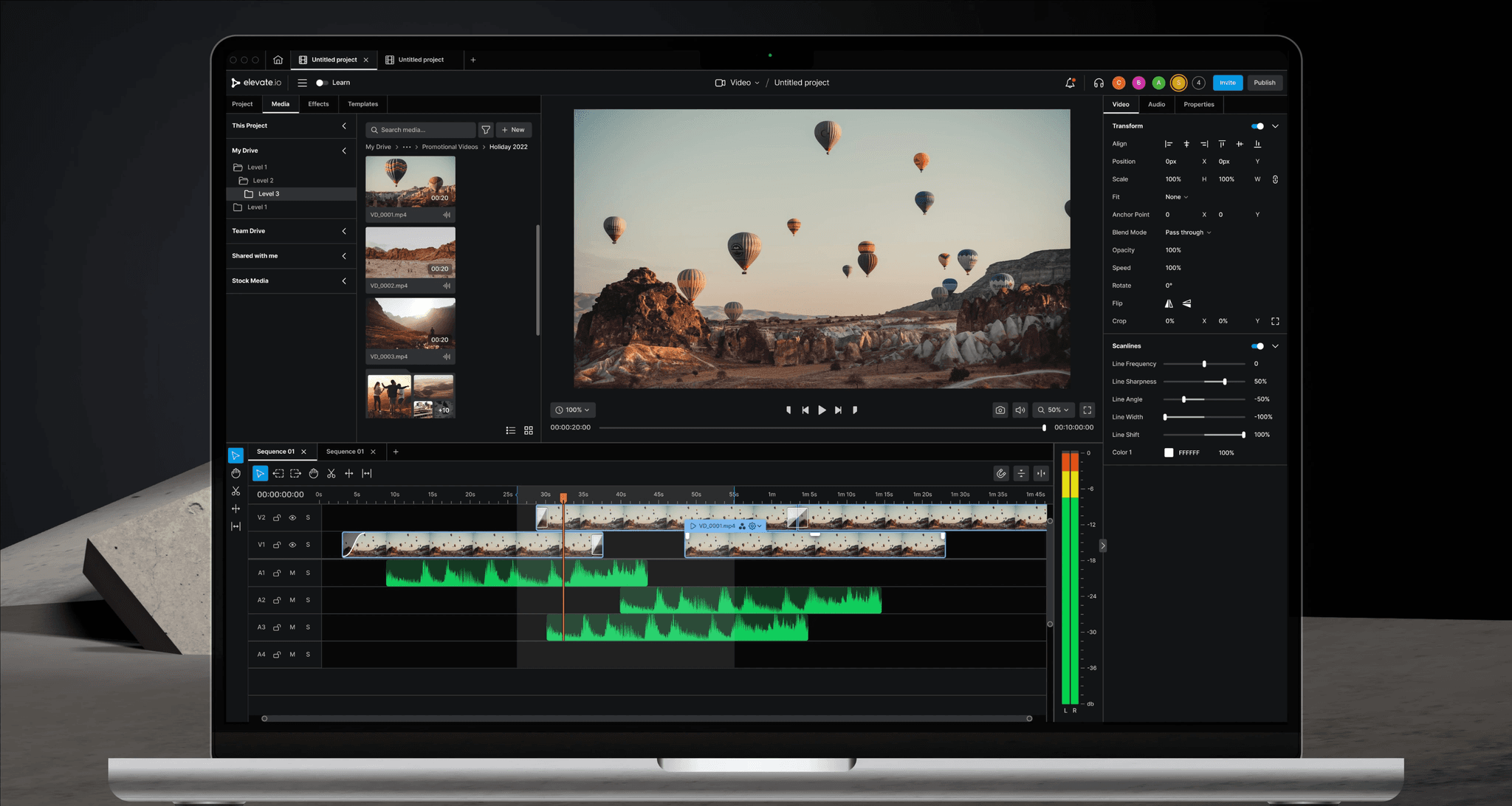Open the Blend Mode Pass through dropdown
This screenshot has width=1512, height=806.
tap(1188, 232)
